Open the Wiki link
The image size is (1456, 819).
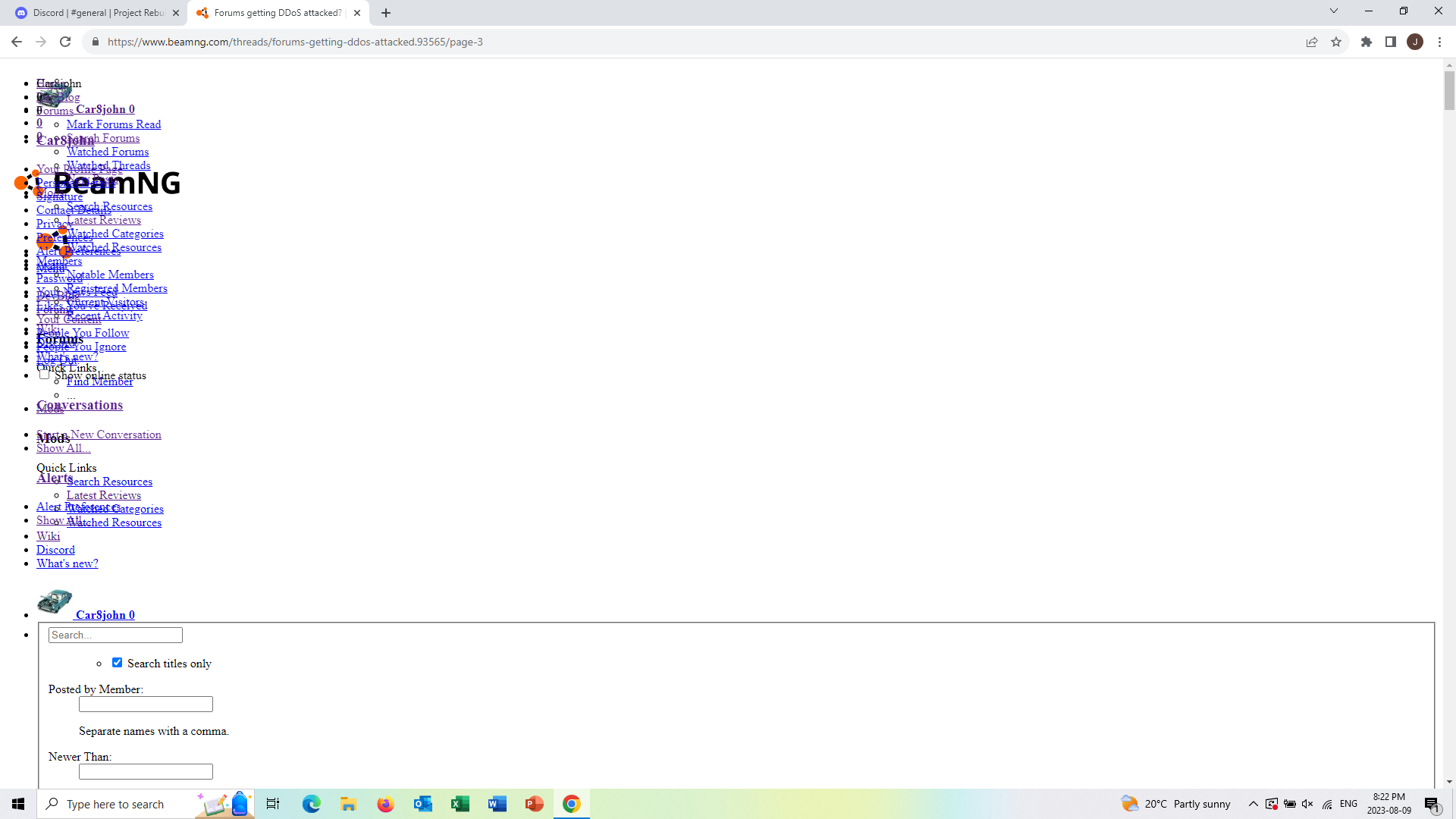(x=48, y=536)
